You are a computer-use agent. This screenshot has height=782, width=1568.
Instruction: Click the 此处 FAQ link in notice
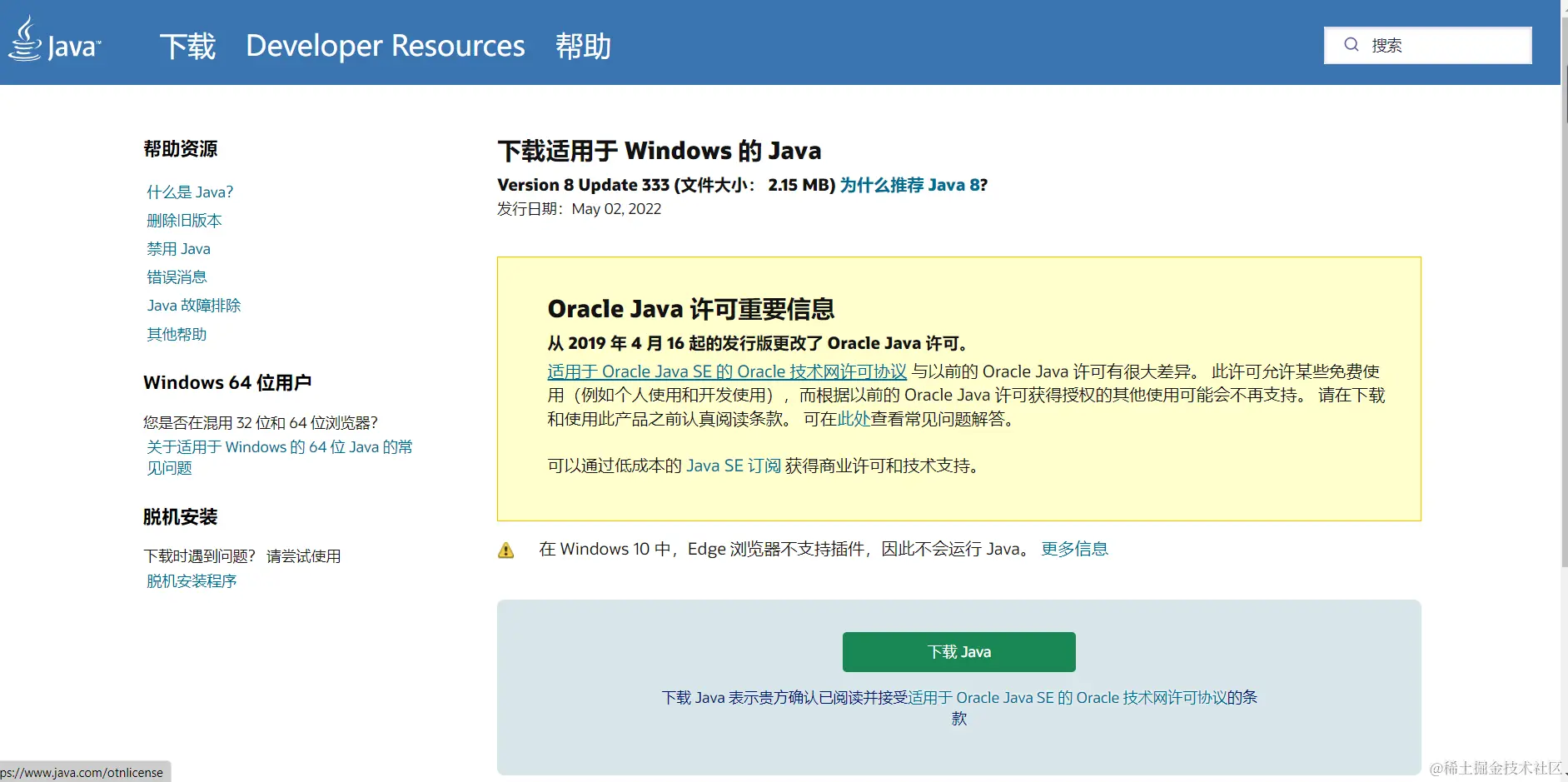854,419
